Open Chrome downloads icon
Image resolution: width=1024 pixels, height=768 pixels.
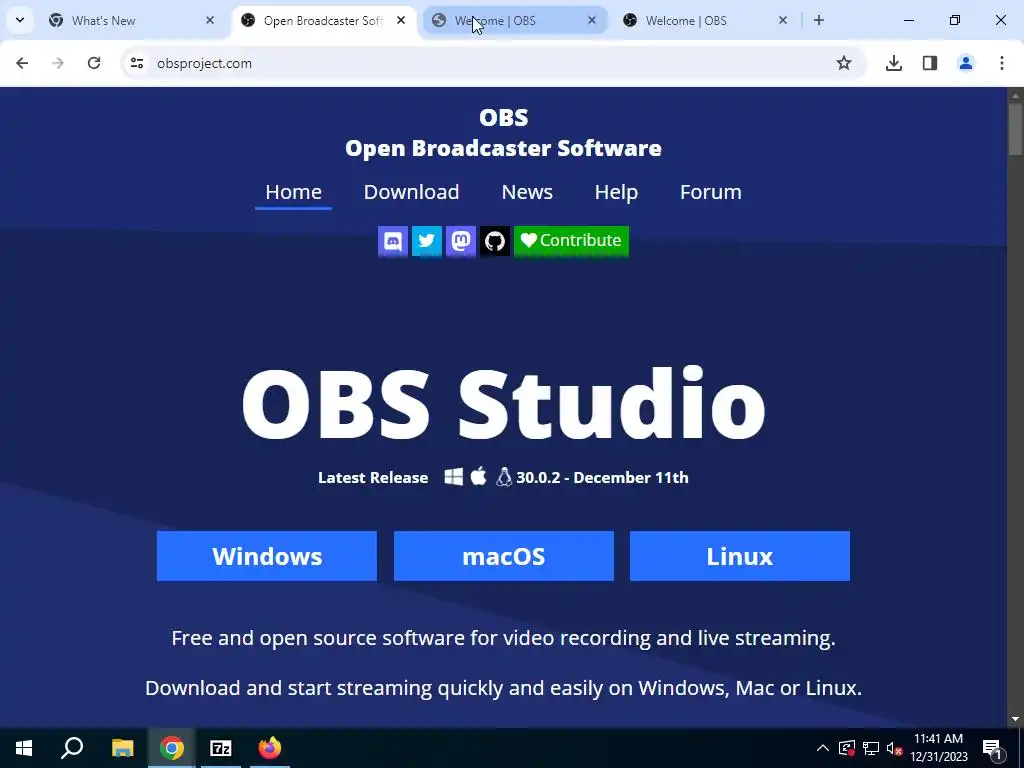tap(894, 63)
